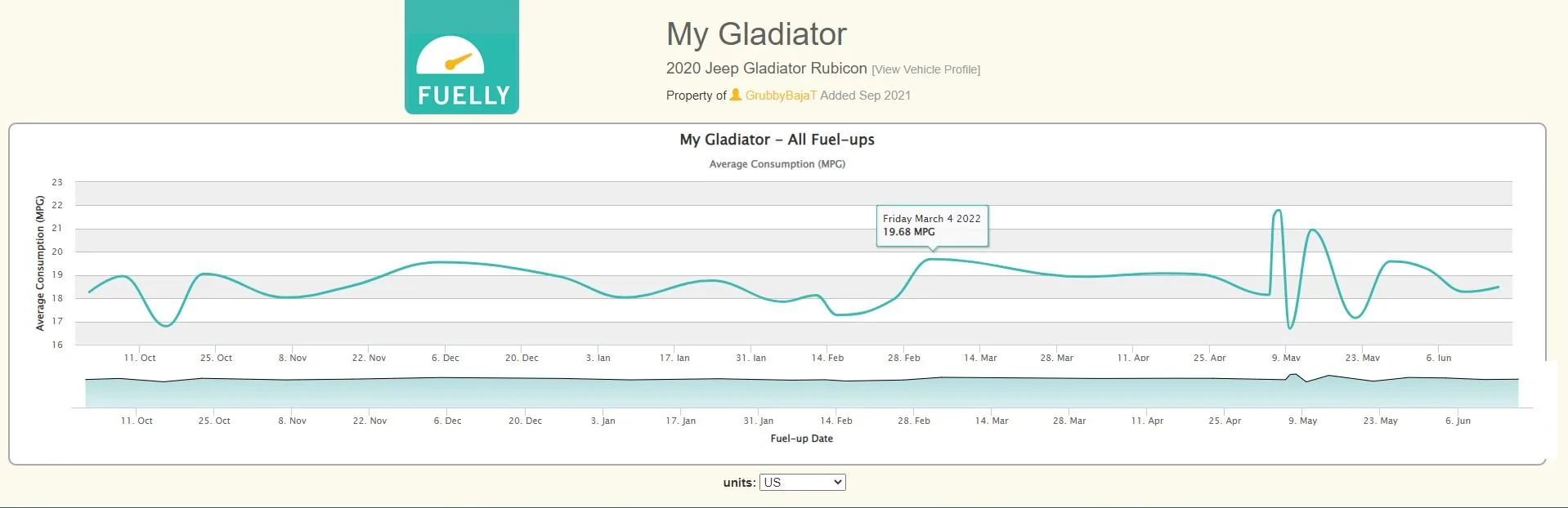The image size is (1568, 508).
Task: Click the 2020 Jeep Gladiator Rubicon text
Action: point(766,69)
